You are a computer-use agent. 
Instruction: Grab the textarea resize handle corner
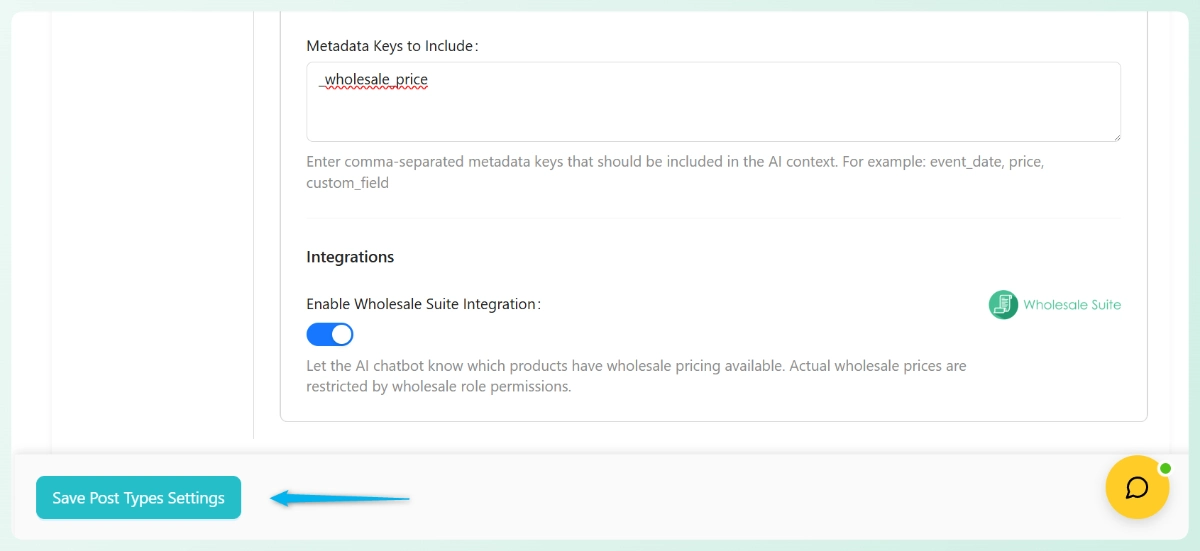coord(1115,136)
